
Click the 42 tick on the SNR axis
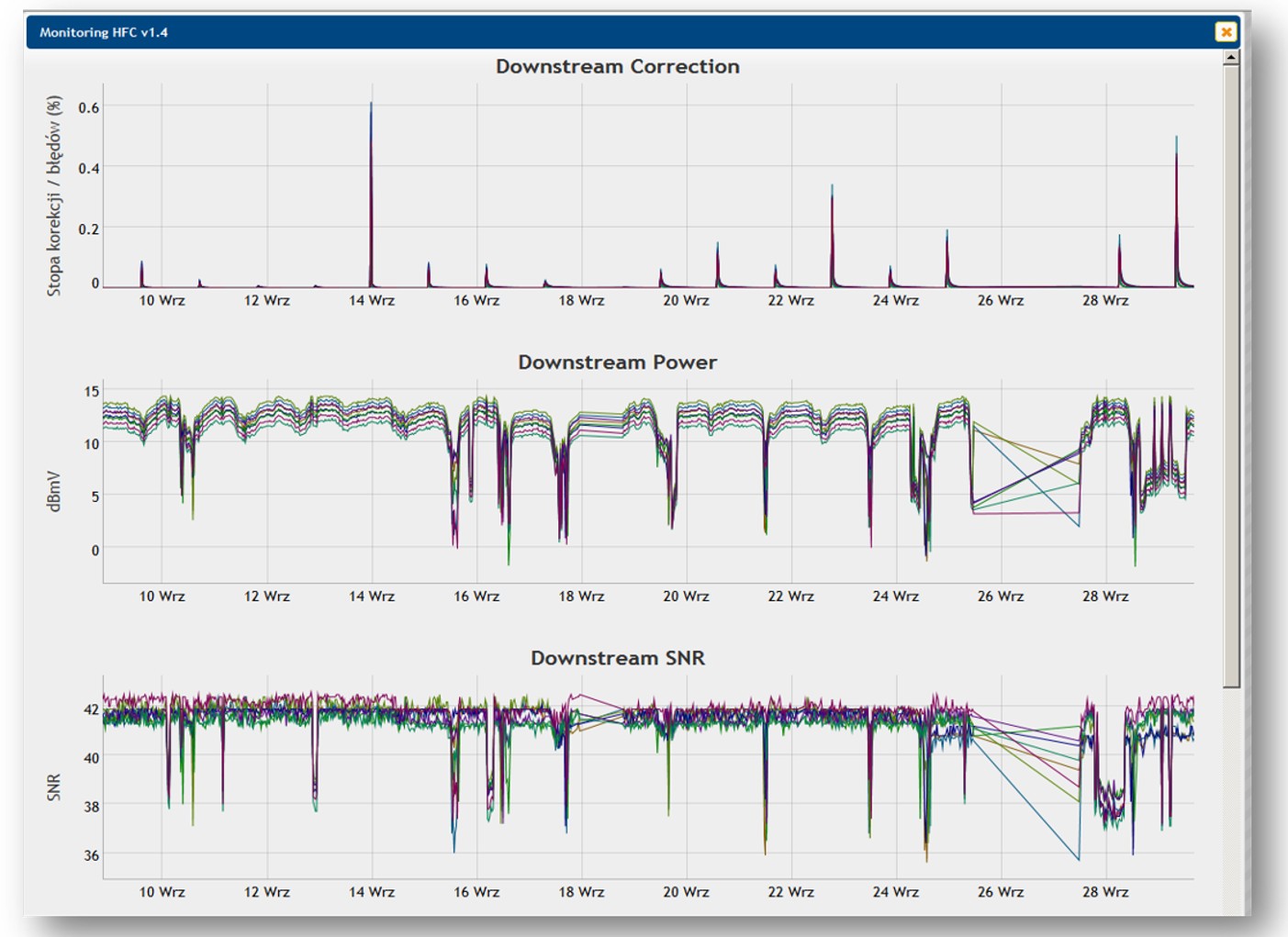point(91,709)
